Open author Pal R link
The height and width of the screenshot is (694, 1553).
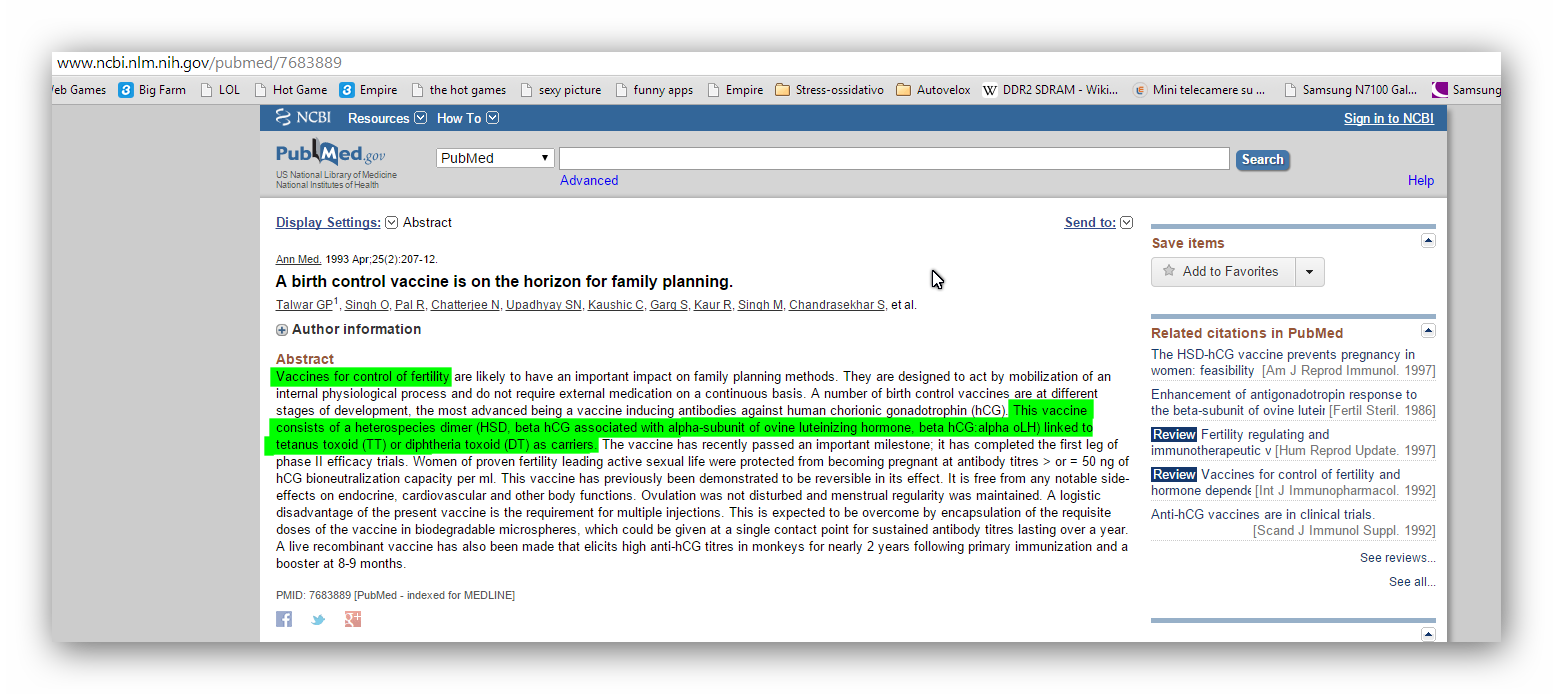pyautogui.click(x=409, y=305)
